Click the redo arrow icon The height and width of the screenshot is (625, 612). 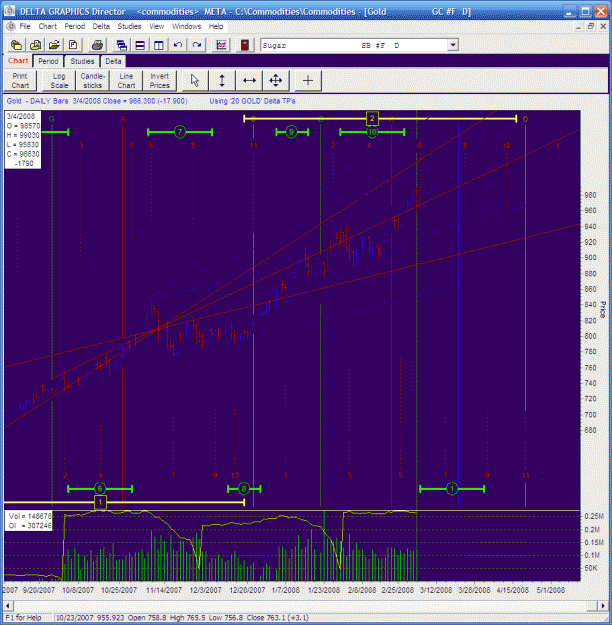[x=197, y=45]
